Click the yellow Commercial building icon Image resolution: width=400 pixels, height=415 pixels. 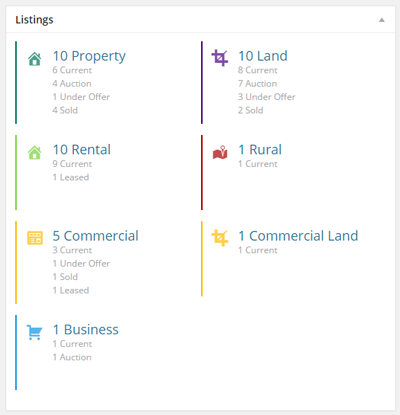click(35, 238)
